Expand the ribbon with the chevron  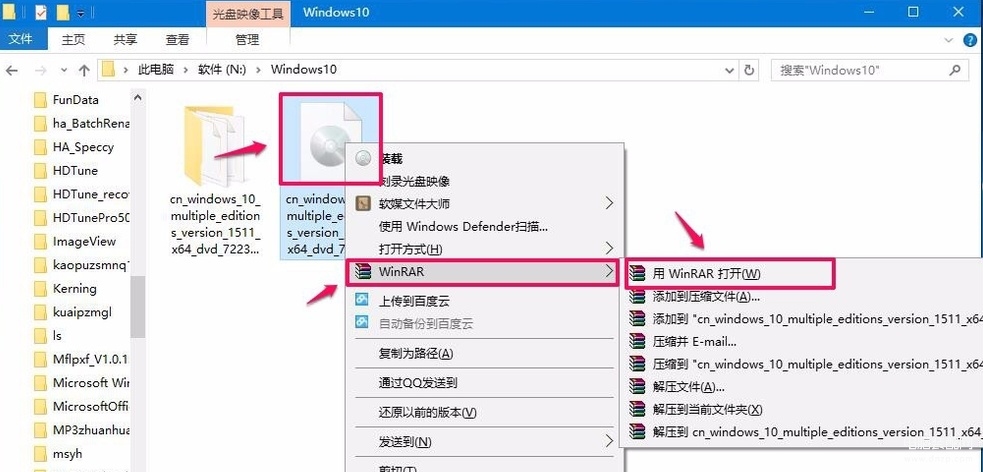point(949,39)
